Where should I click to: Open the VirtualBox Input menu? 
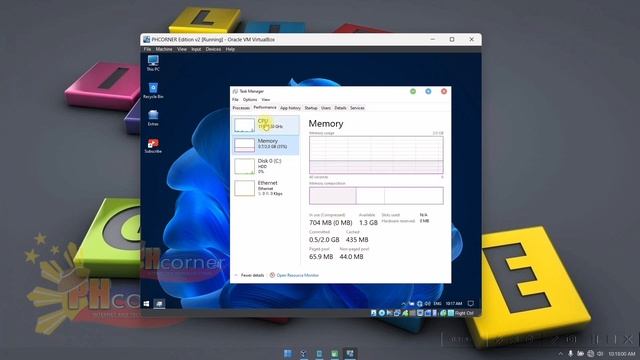click(196, 49)
